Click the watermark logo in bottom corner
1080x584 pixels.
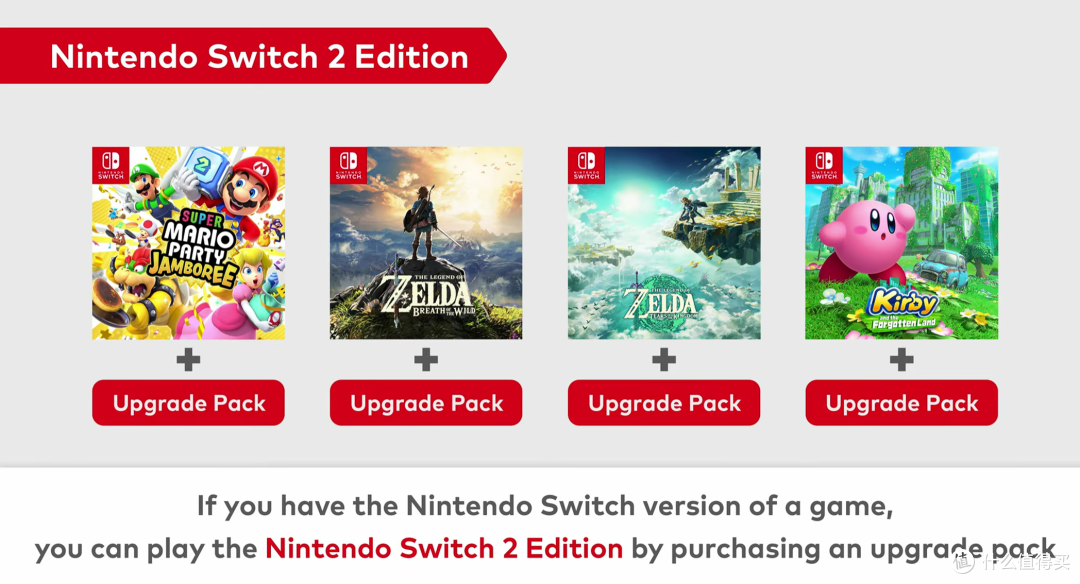pos(1010,561)
